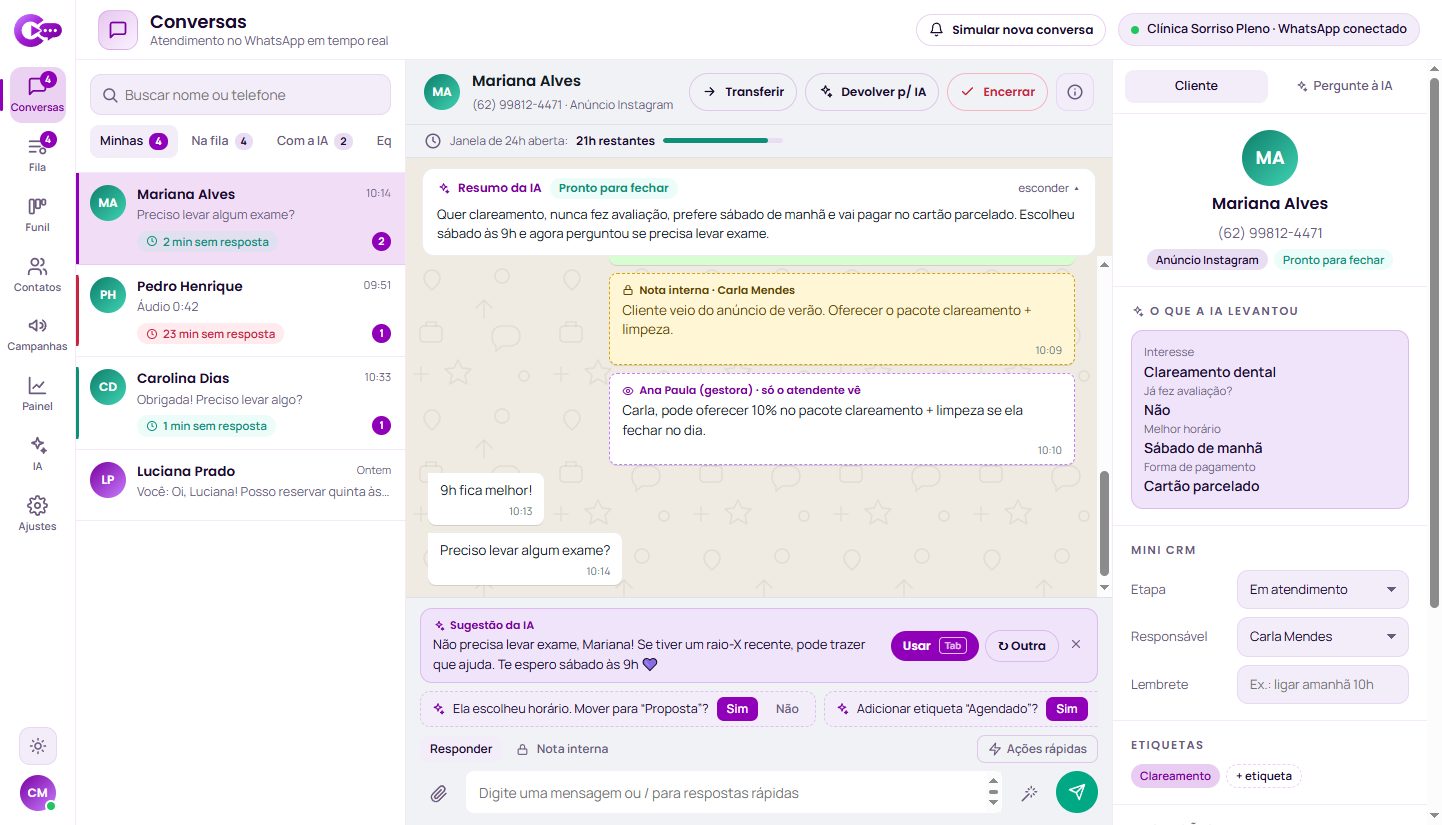Open Pedro Henrique conversation
The height and width of the screenshot is (825, 1442).
tap(240, 311)
